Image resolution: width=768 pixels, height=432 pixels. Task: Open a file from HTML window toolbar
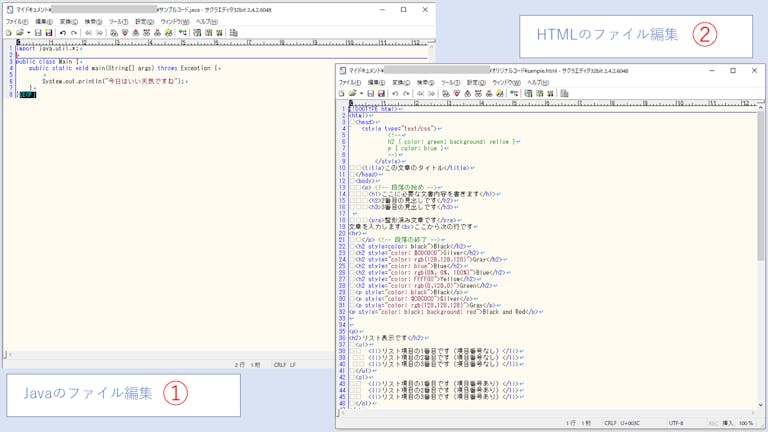coord(352,94)
